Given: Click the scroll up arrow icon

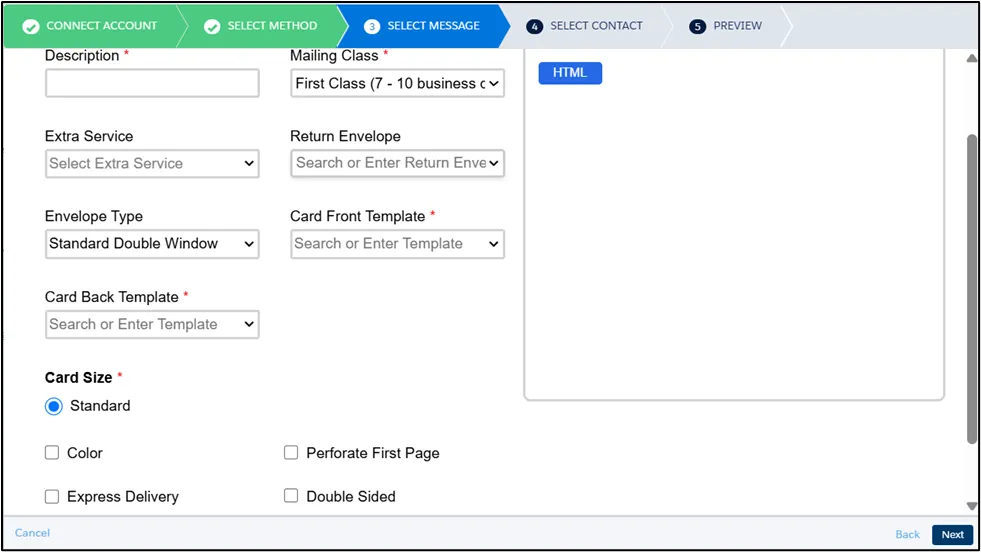Looking at the screenshot, I should coord(972,58).
